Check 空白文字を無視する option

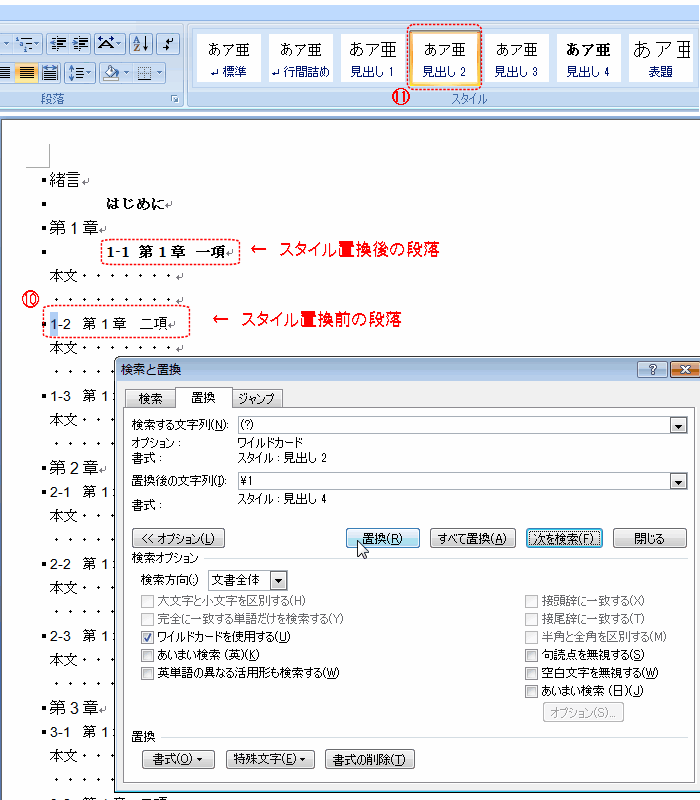(531, 673)
